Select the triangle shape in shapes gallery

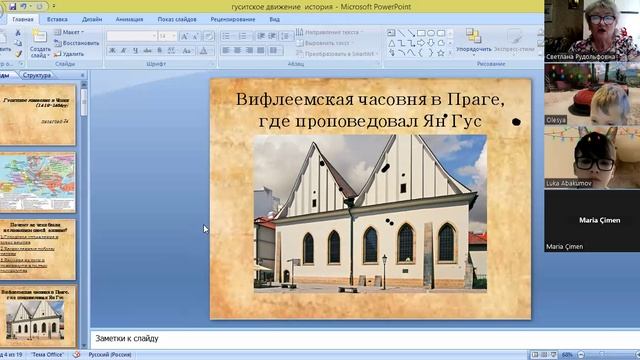pos(391,43)
